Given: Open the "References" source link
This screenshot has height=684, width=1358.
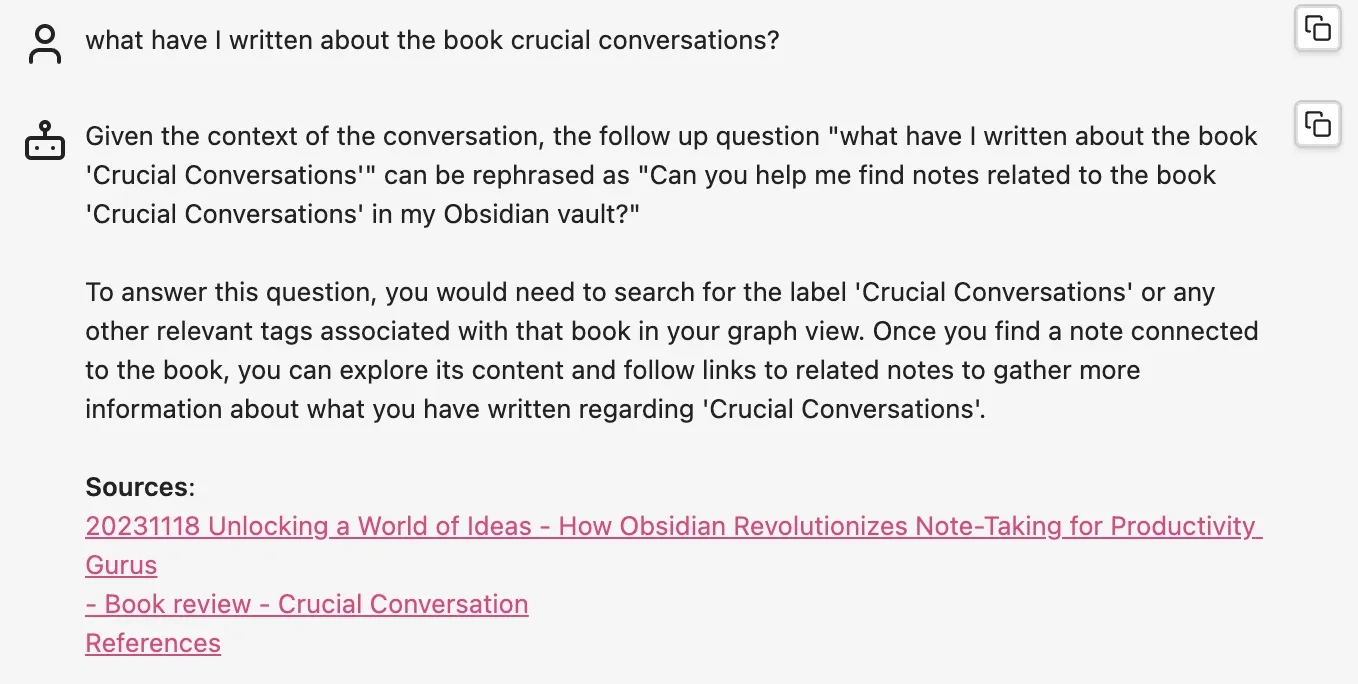Looking at the screenshot, I should pyautogui.click(x=153, y=643).
